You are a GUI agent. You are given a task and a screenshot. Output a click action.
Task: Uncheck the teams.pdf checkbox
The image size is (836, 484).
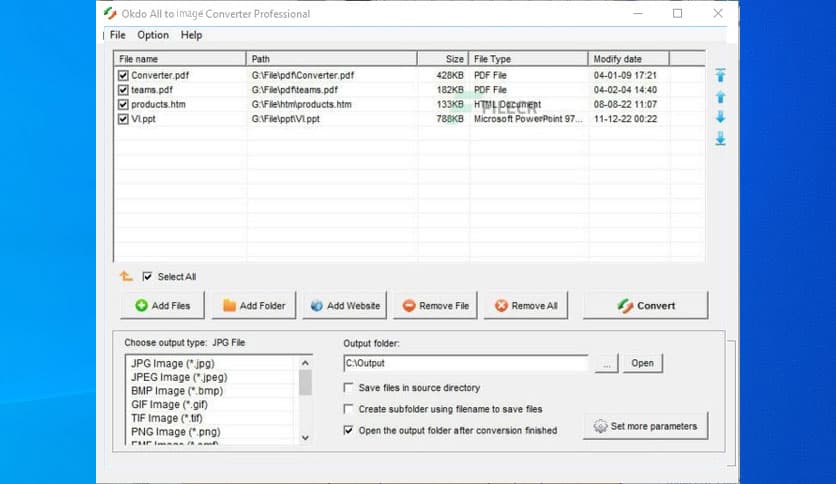[123, 90]
